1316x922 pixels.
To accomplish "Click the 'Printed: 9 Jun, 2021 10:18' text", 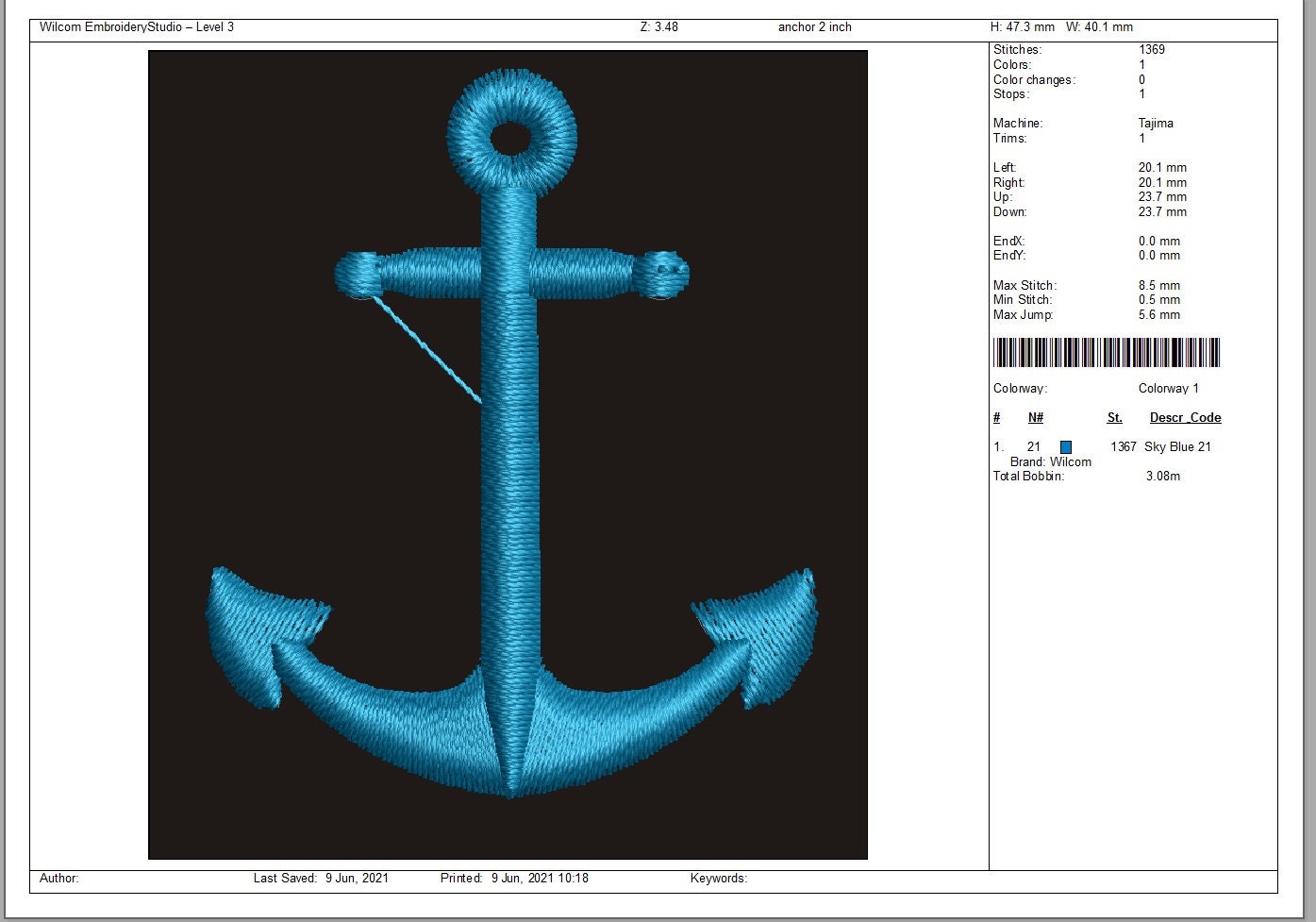I will point(514,879).
